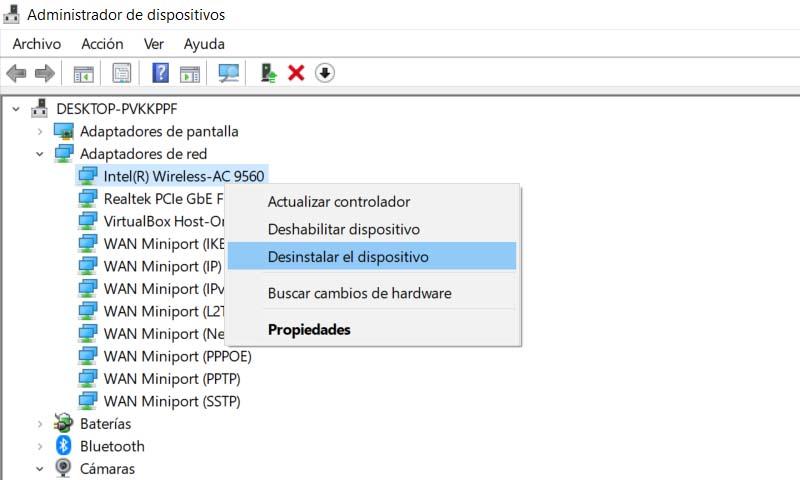Screen dimensions: 800x480
Task: Click the Bluetooth category icon
Action: click(x=64, y=446)
